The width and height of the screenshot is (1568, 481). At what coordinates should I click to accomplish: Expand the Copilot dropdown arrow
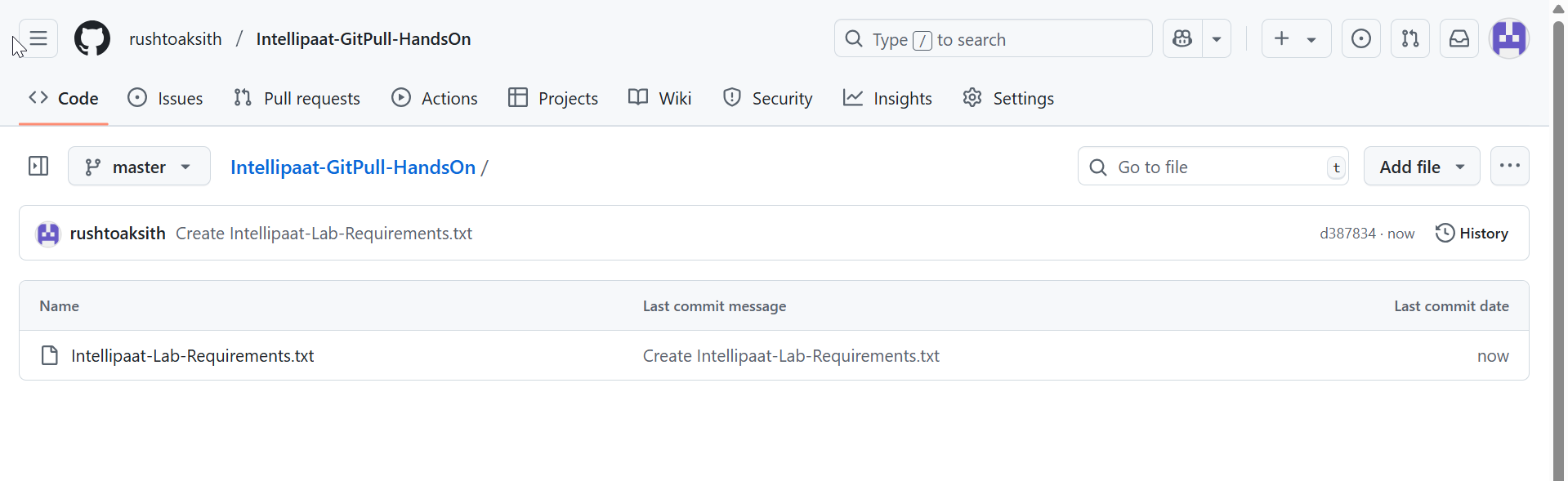click(x=1217, y=38)
